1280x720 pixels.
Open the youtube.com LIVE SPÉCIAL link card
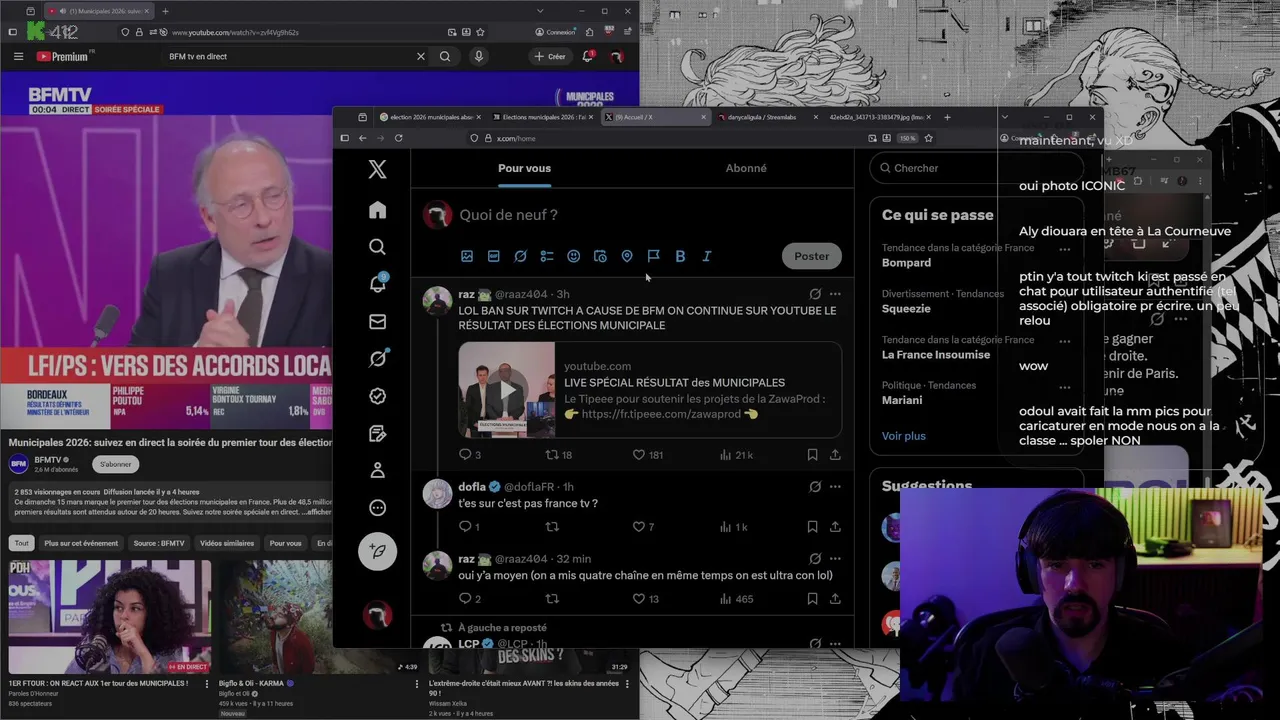coord(650,390)
